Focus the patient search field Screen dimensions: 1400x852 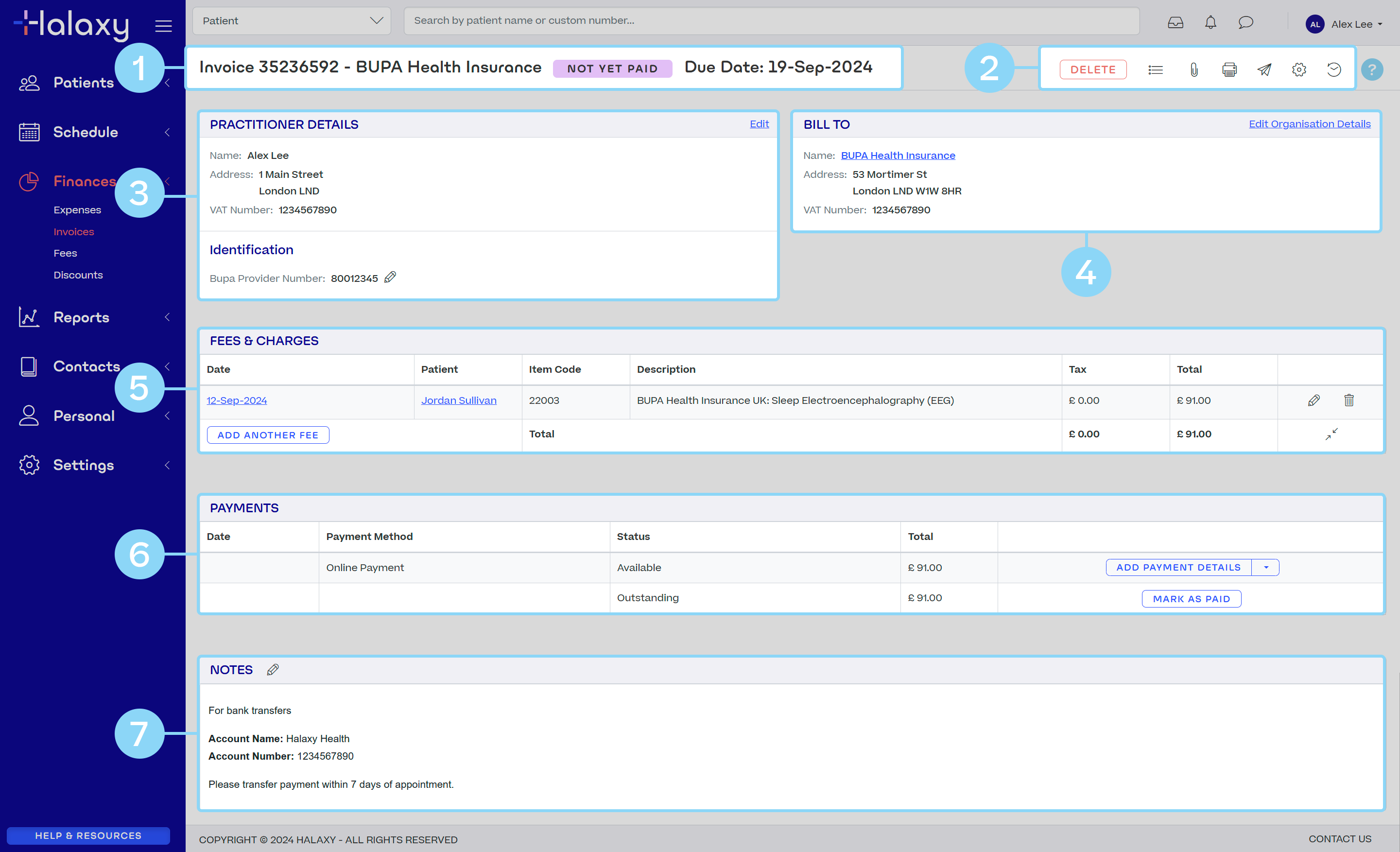click(x=771, y=21)
